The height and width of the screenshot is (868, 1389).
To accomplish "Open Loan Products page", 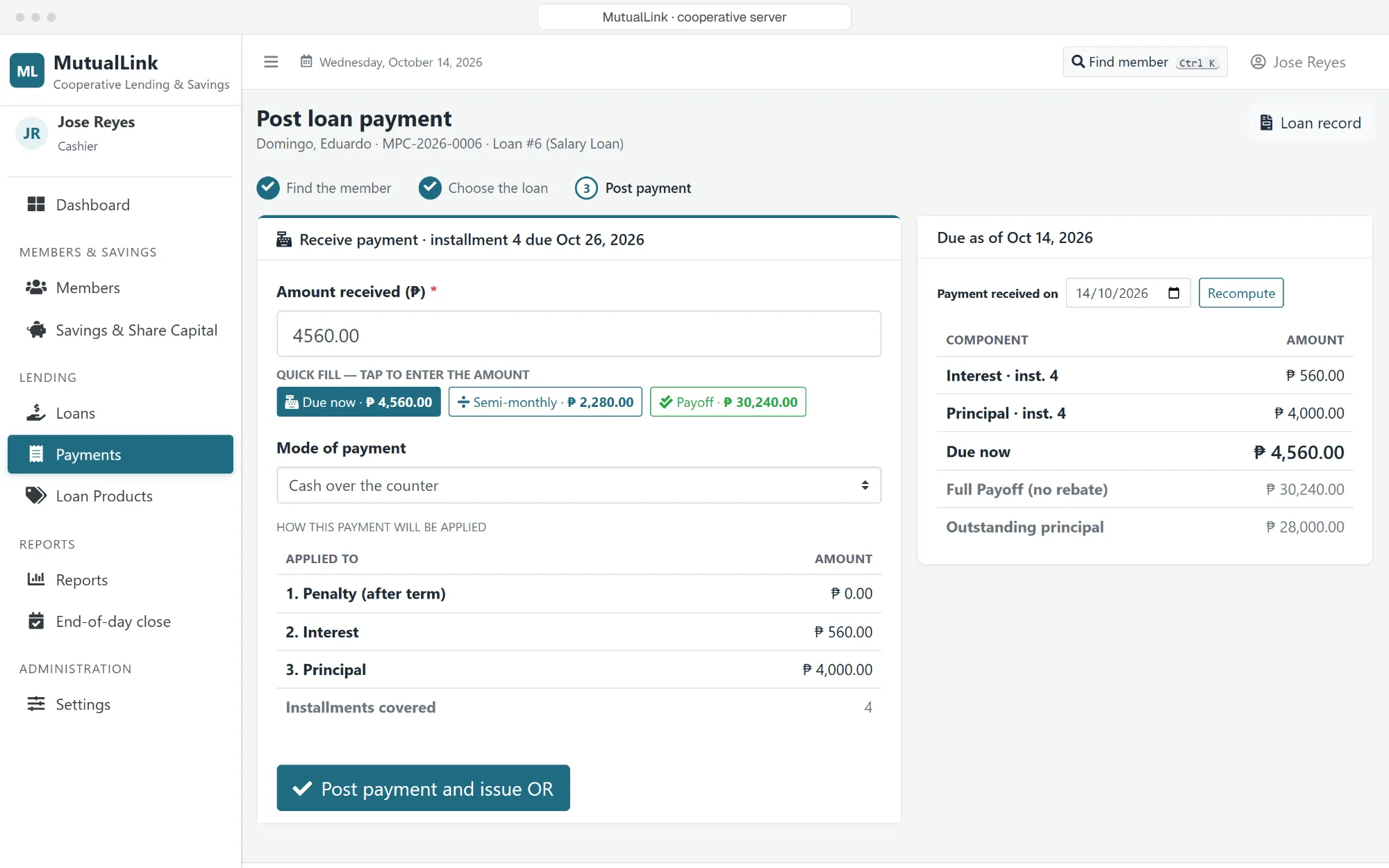I will coord(120,496).
